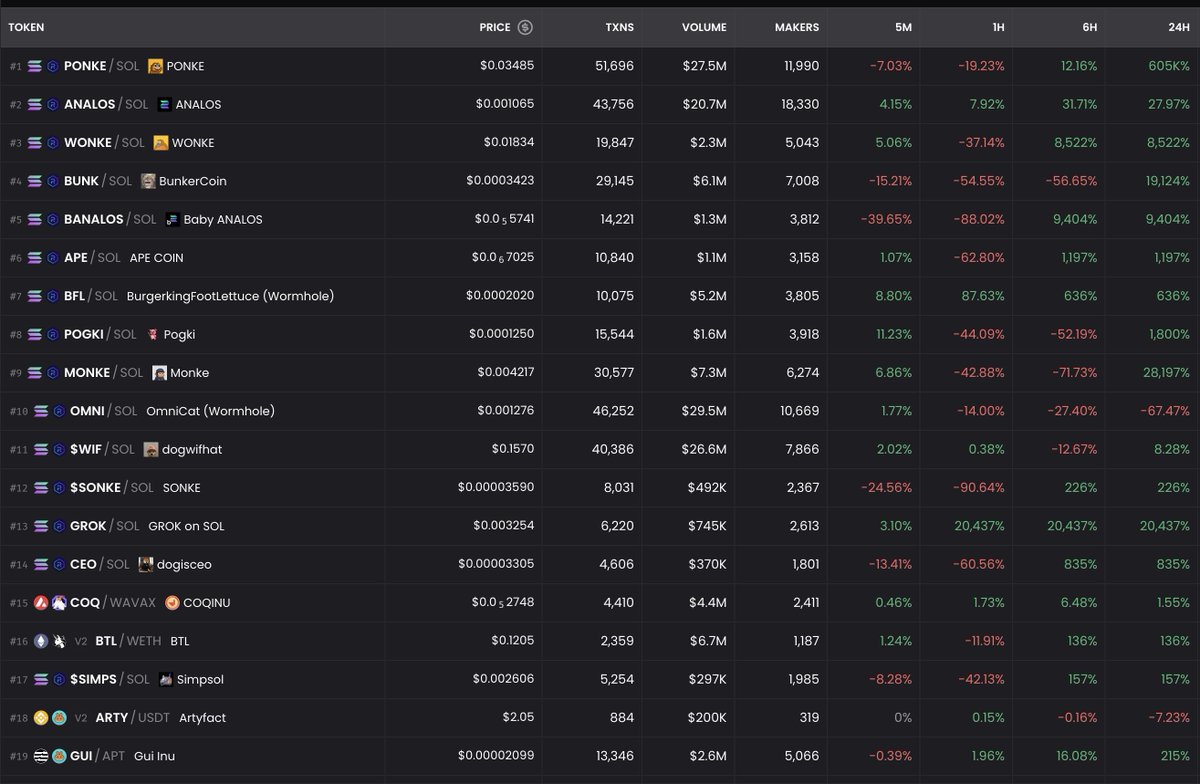Click the Aptos chain icon in GUI row
This screenshot has width=1200, height=784.
click(41, 756)
